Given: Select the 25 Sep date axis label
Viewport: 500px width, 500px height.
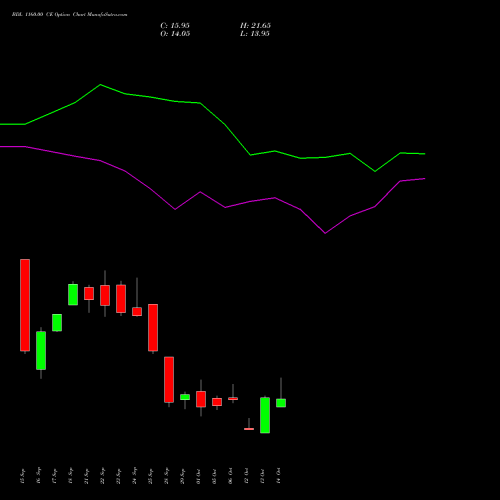Looking at the screenshot, I should coord(151,476).
